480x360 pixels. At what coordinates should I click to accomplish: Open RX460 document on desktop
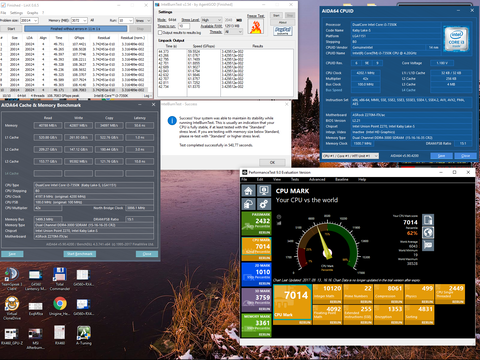[60, 336]
